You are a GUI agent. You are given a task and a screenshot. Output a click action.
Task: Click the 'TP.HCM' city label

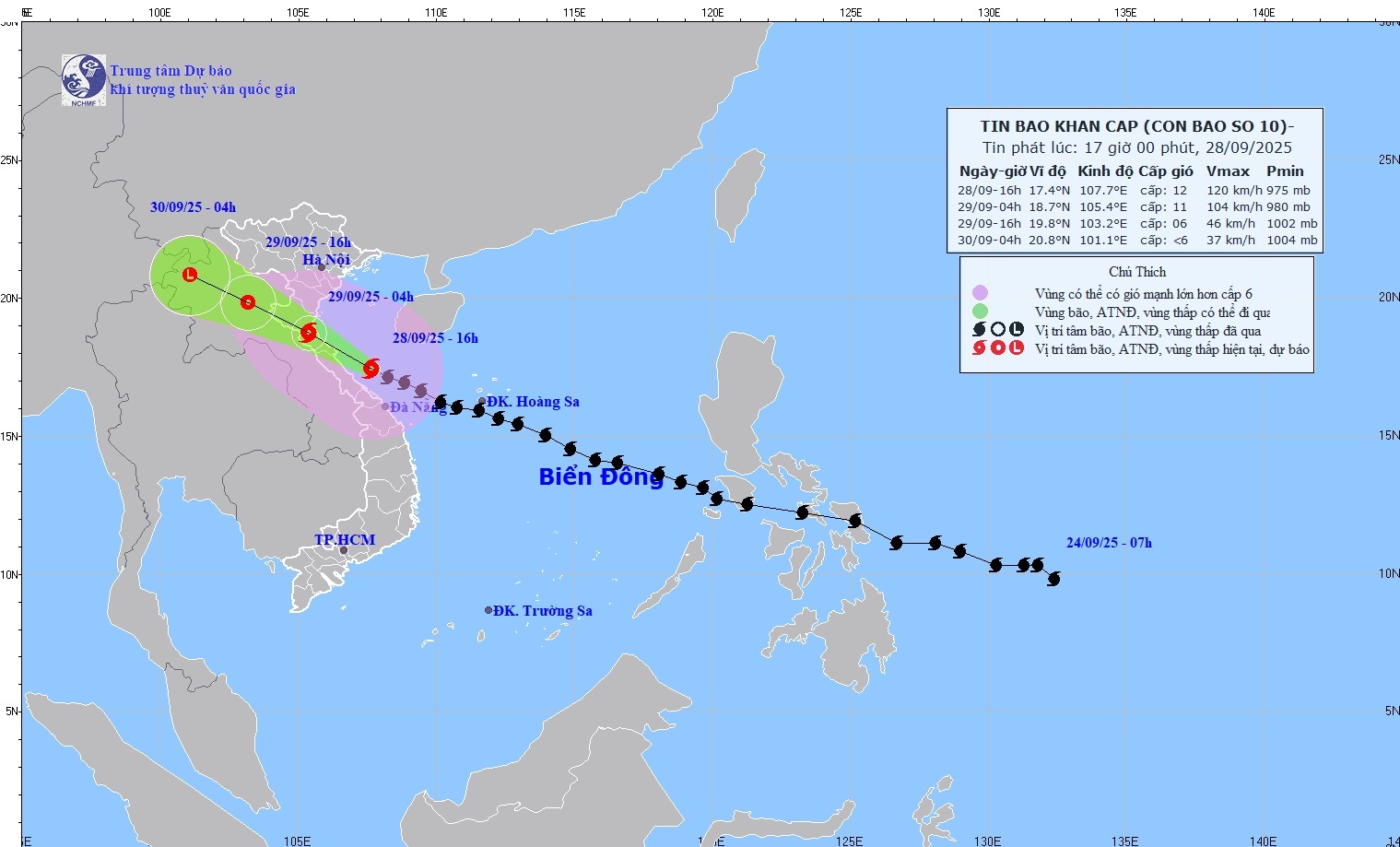[345, 540]
